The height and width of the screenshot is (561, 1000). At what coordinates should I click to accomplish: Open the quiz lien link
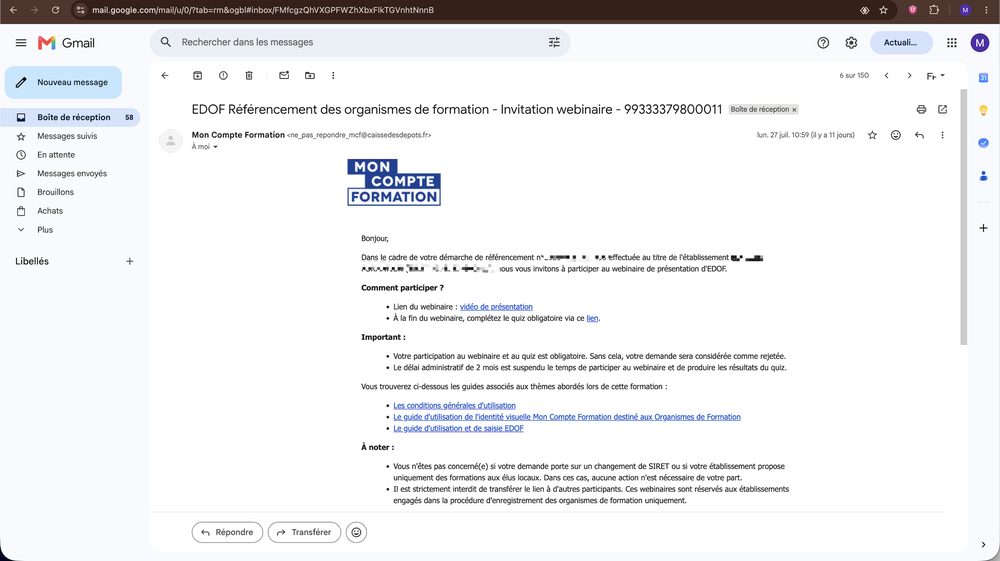click(592, 318)
